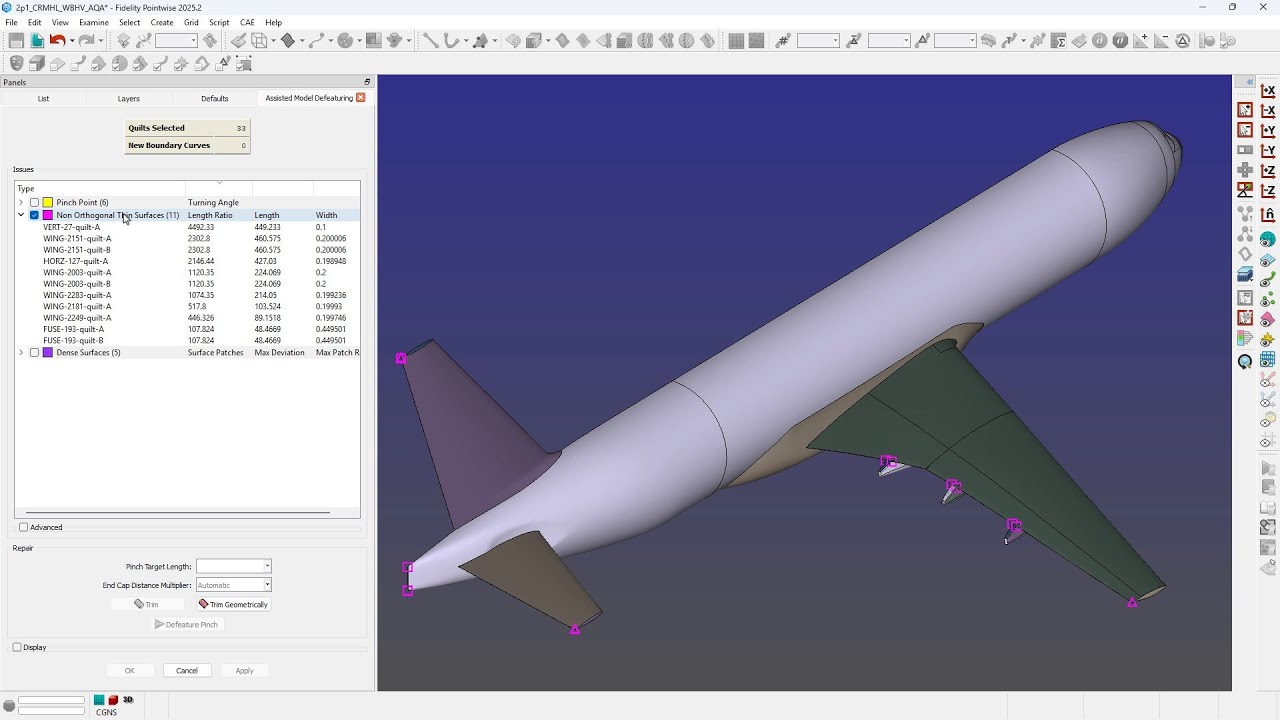Click the Defeature Pinch button

point(187,624)
